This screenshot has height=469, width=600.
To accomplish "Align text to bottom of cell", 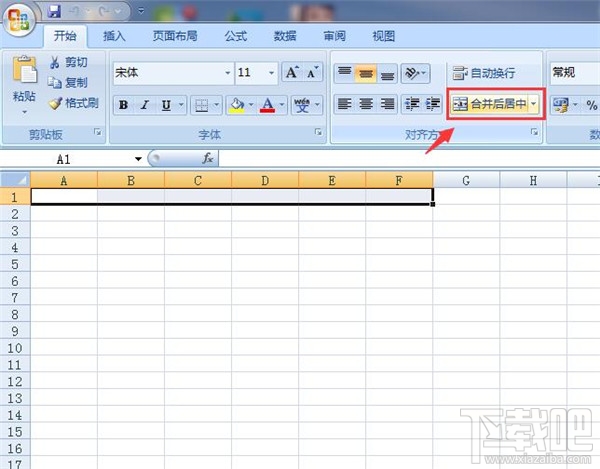I will [387, 73].
